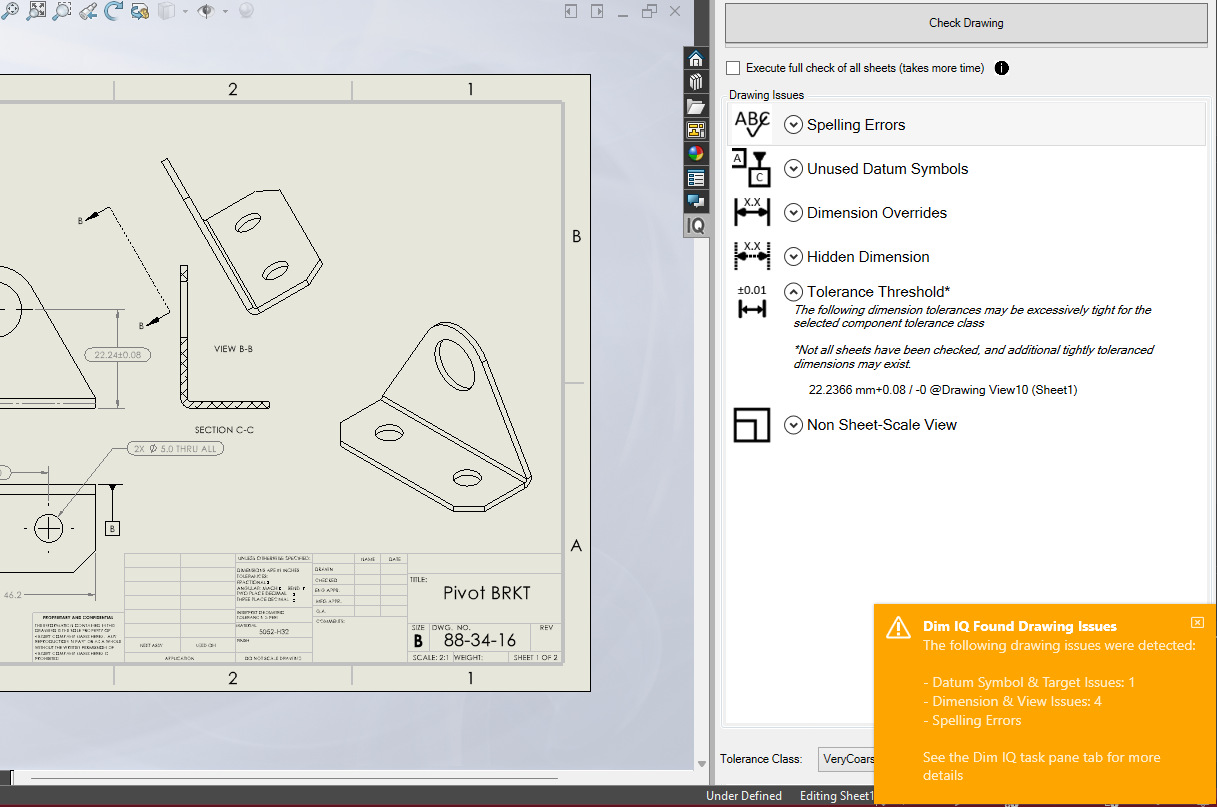Select the Zoom to Fit tool
The image size is (1217, 807).
(37, 11)
